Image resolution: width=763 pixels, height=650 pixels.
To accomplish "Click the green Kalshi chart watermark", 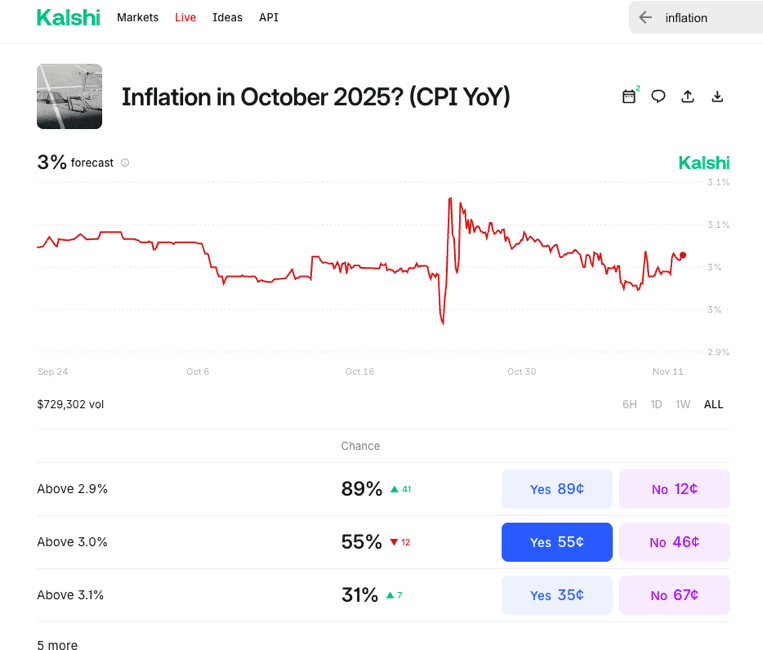I will coord(704,163).
